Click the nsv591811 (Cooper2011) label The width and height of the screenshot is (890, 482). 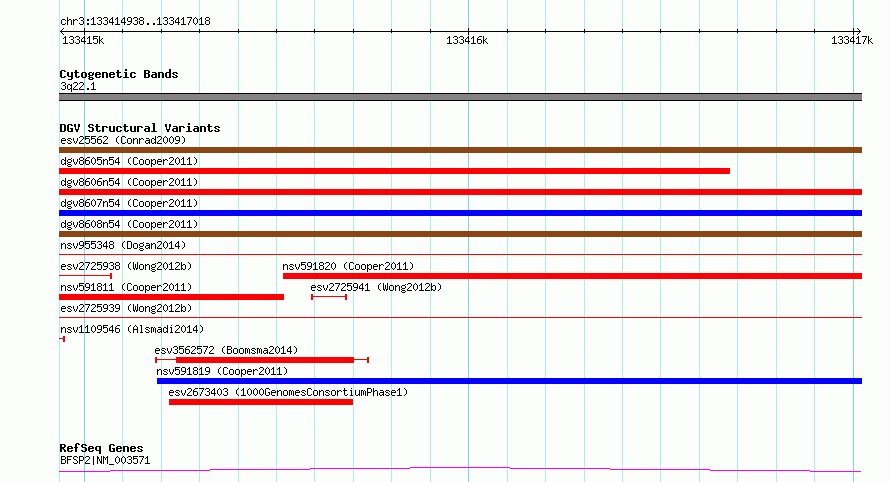tap(126, 287)
